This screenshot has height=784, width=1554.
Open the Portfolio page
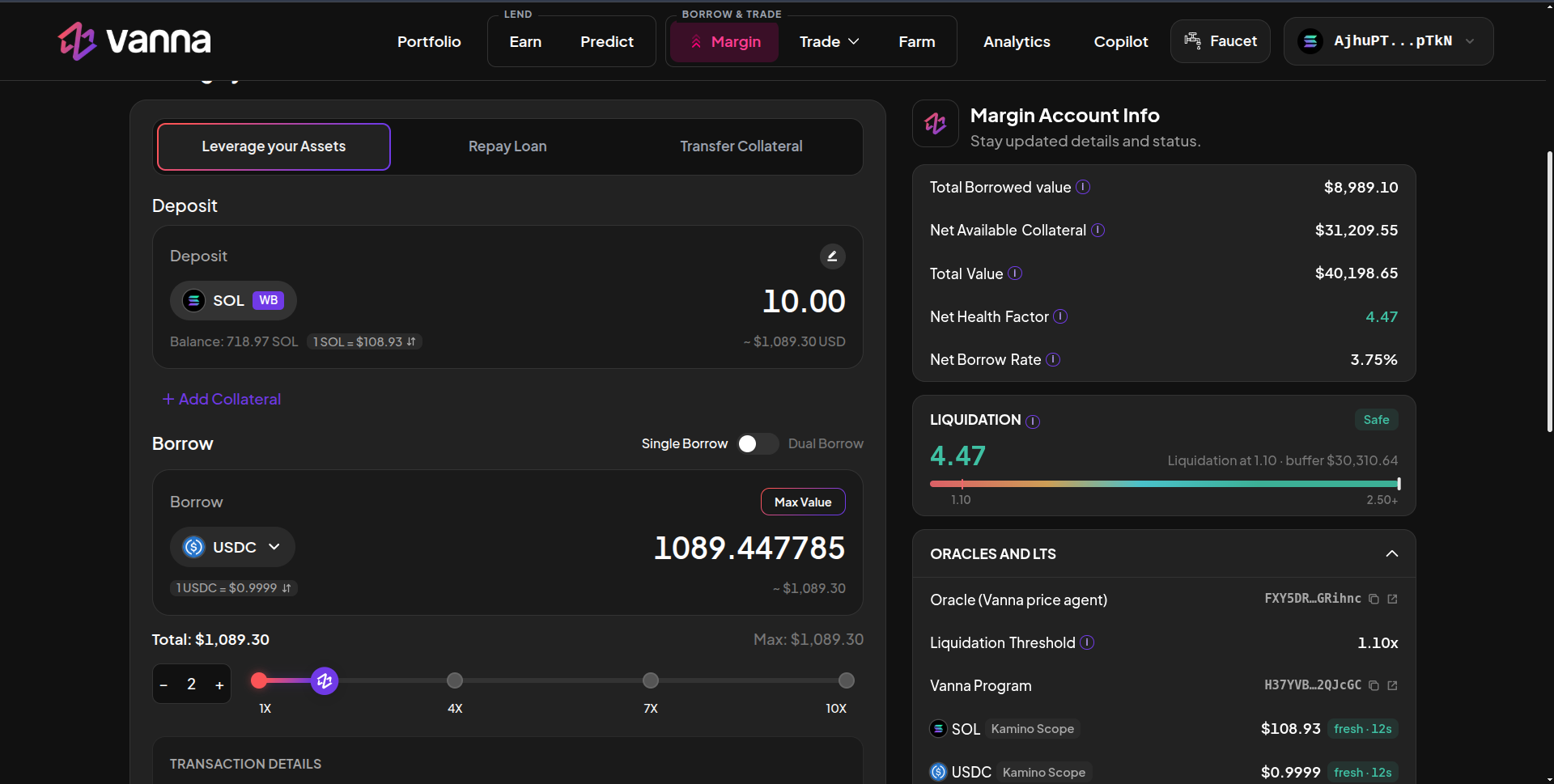coord(429,41)
